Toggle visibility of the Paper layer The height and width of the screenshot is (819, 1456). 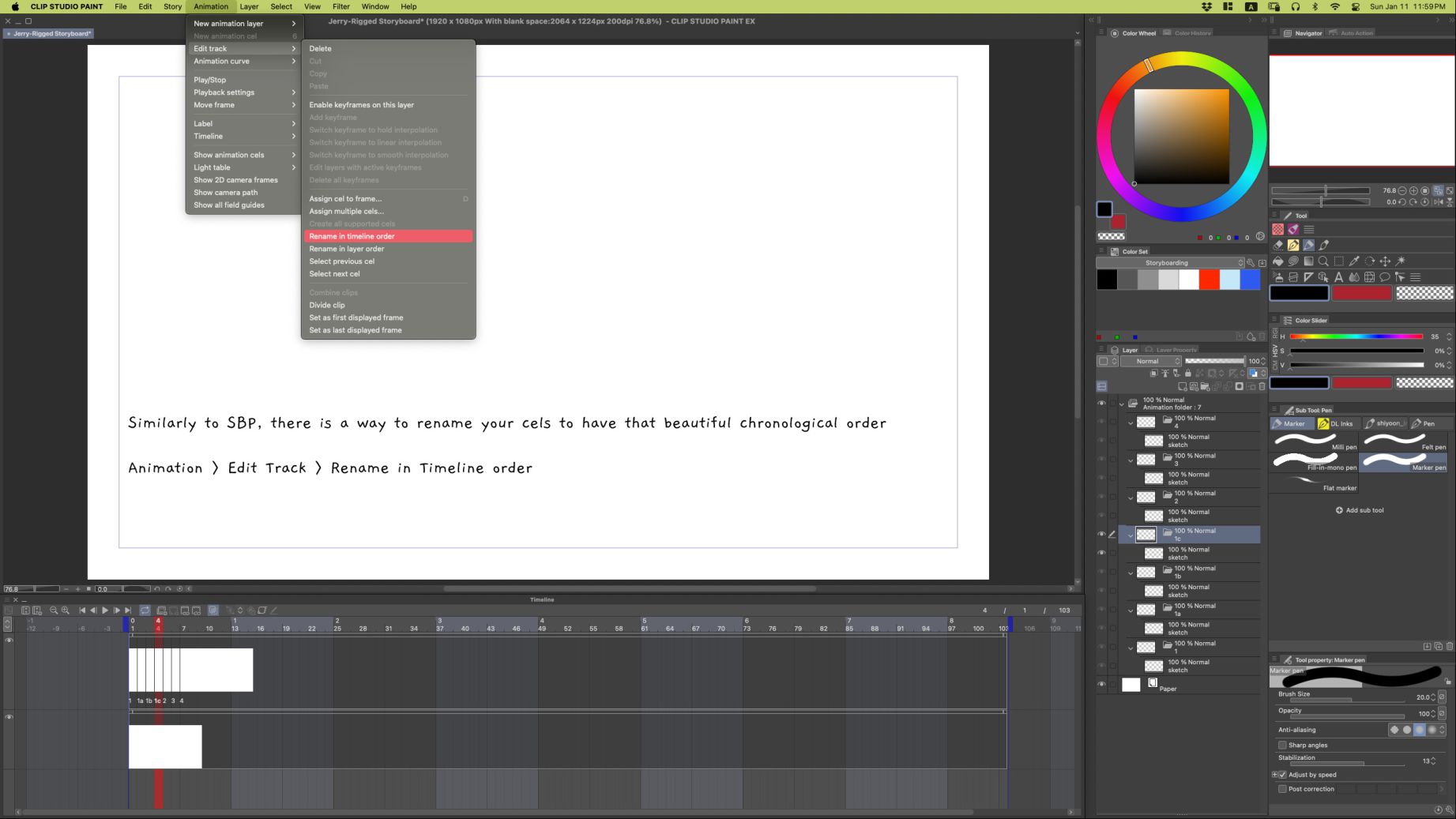coord(1101,685)
